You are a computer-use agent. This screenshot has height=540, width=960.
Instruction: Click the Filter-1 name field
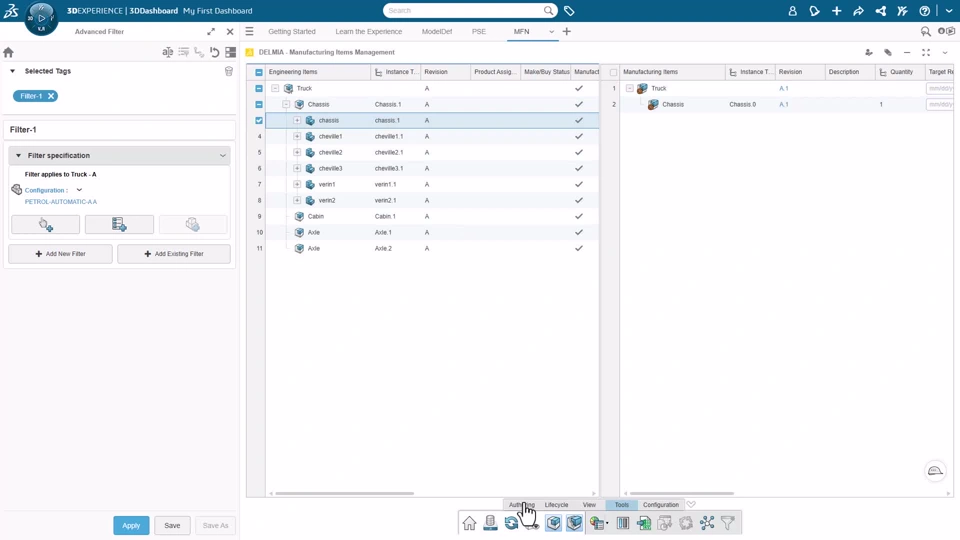[120, 130]
